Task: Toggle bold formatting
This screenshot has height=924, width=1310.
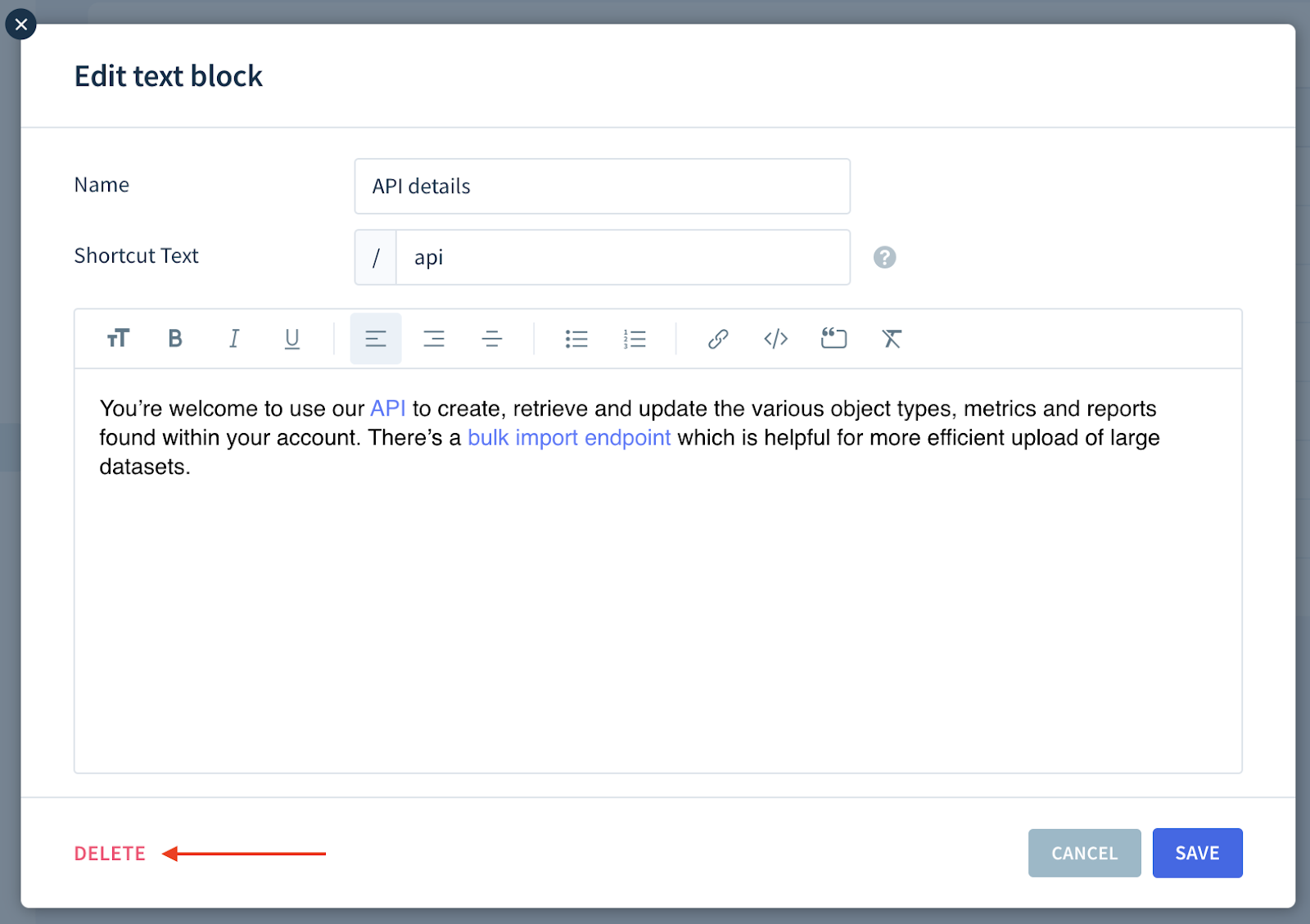Action: (x=175, y=338)
